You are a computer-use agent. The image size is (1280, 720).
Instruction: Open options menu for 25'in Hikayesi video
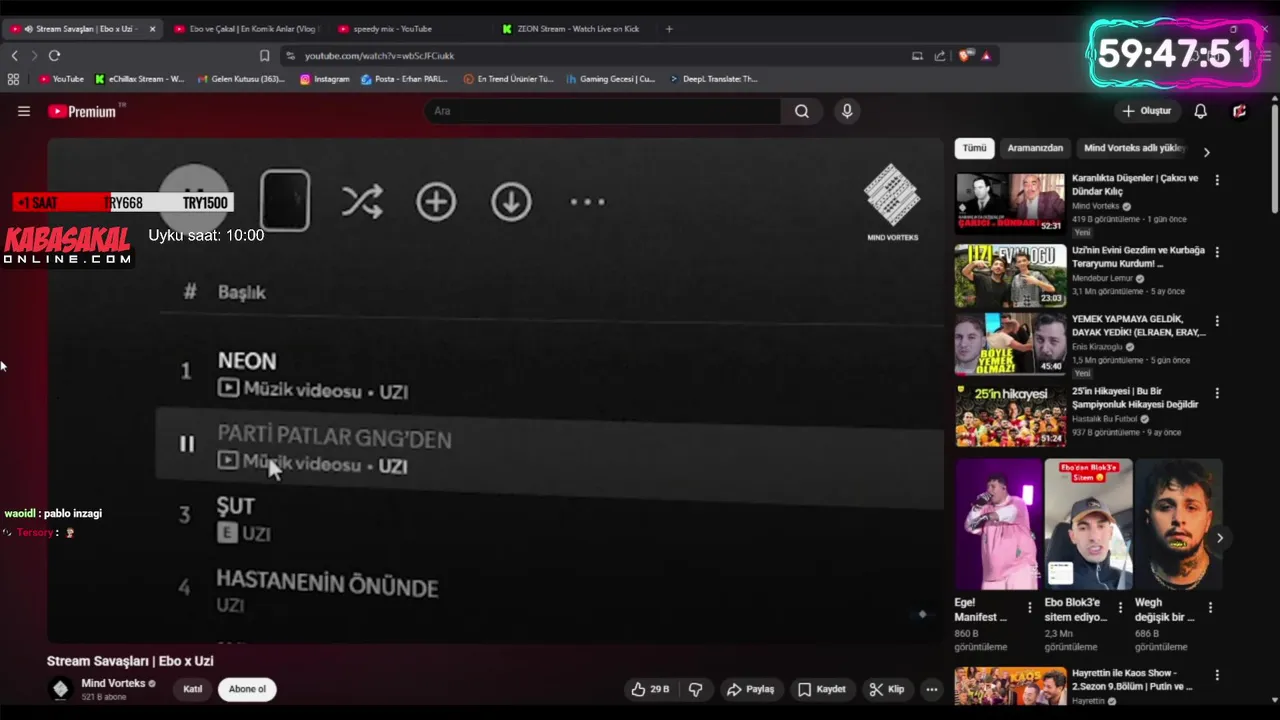point(1217,392)
